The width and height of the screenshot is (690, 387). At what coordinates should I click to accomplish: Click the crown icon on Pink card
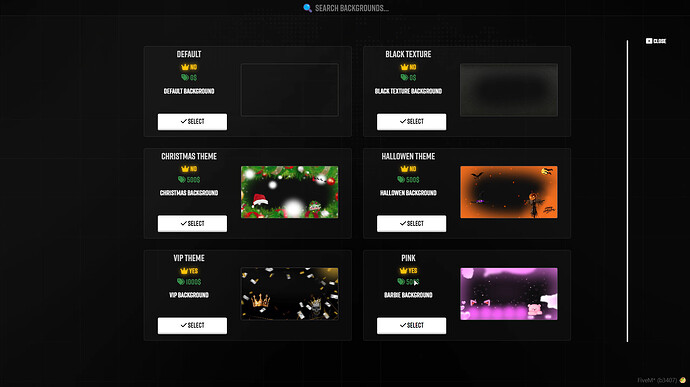tap(403, 270)
